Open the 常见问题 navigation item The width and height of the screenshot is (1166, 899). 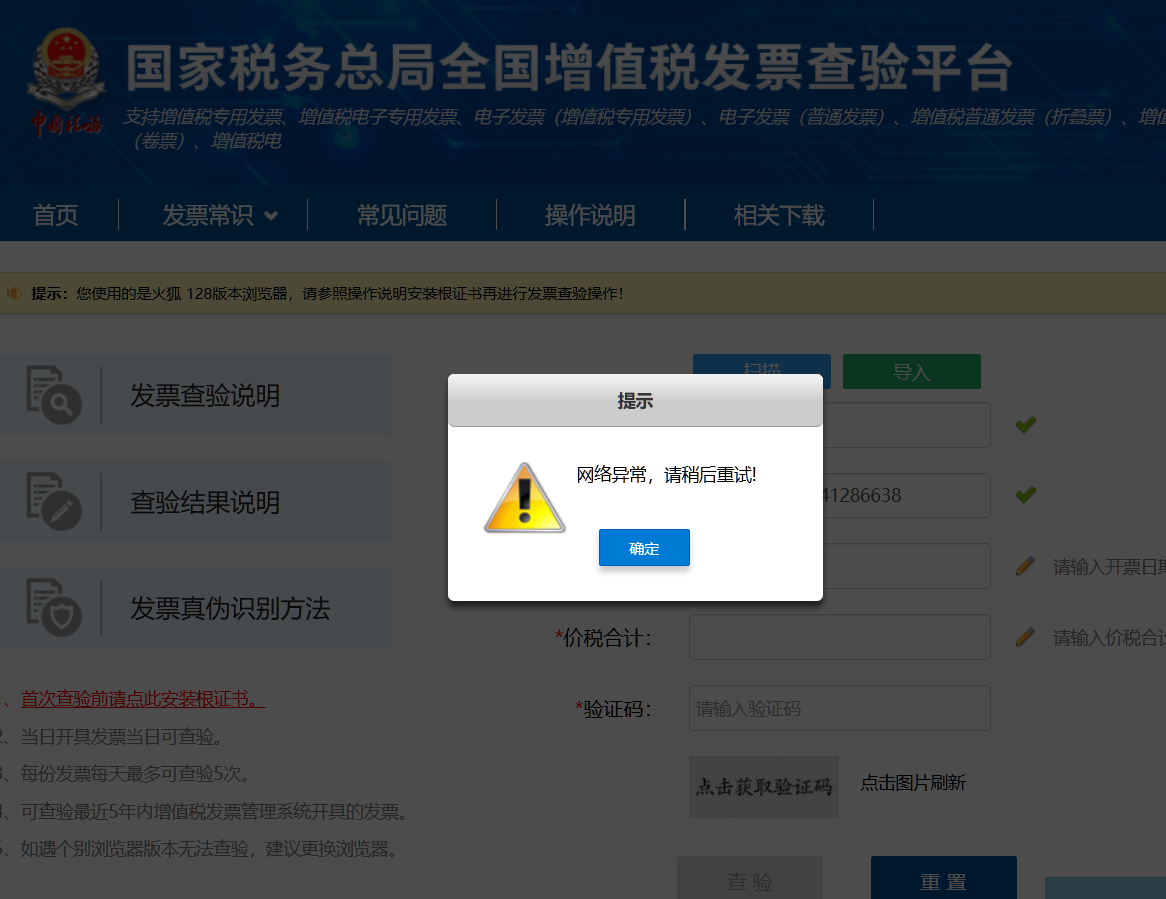pos(402,215)
